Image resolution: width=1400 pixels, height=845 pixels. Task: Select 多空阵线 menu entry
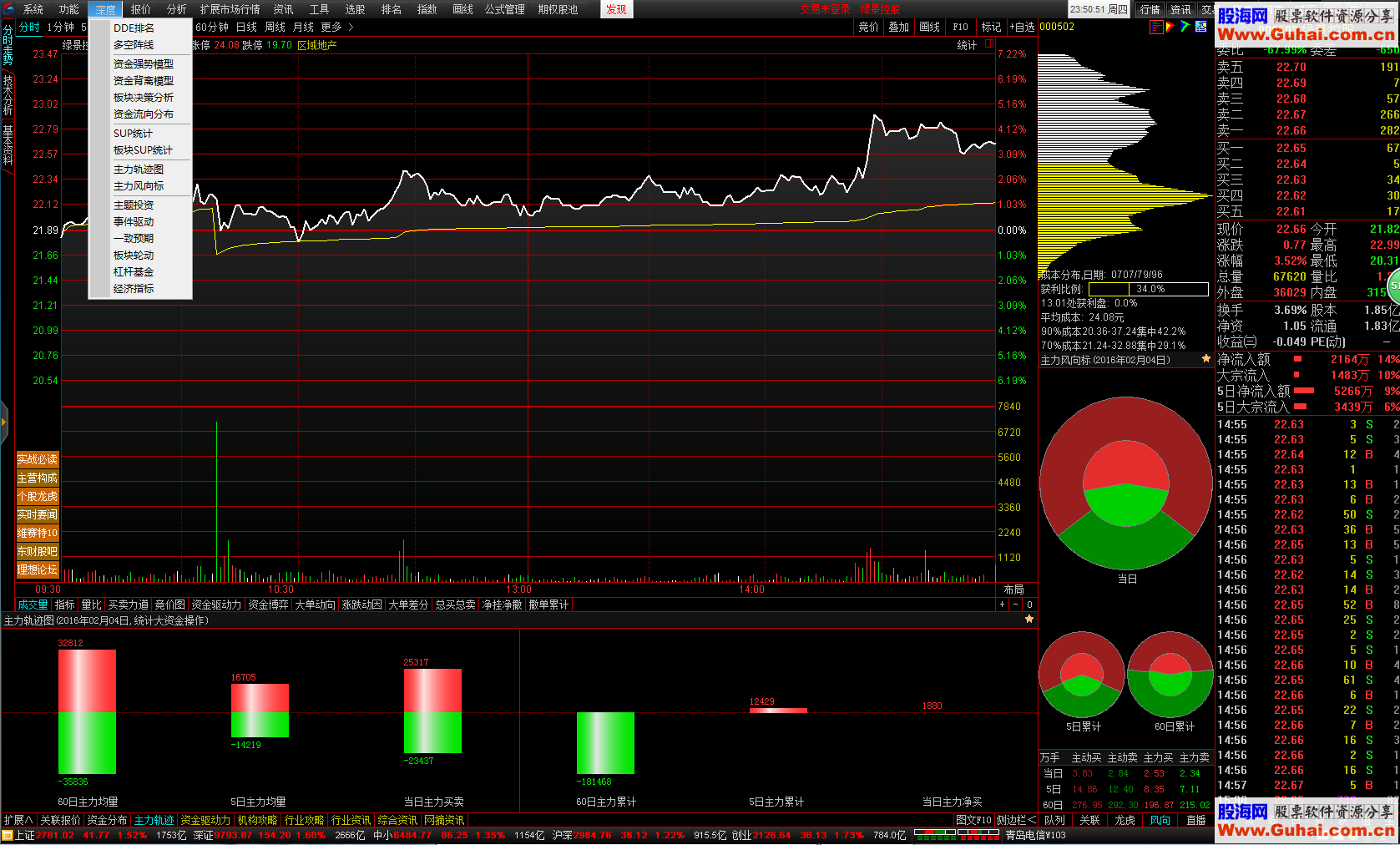click(x=140, y=44)
